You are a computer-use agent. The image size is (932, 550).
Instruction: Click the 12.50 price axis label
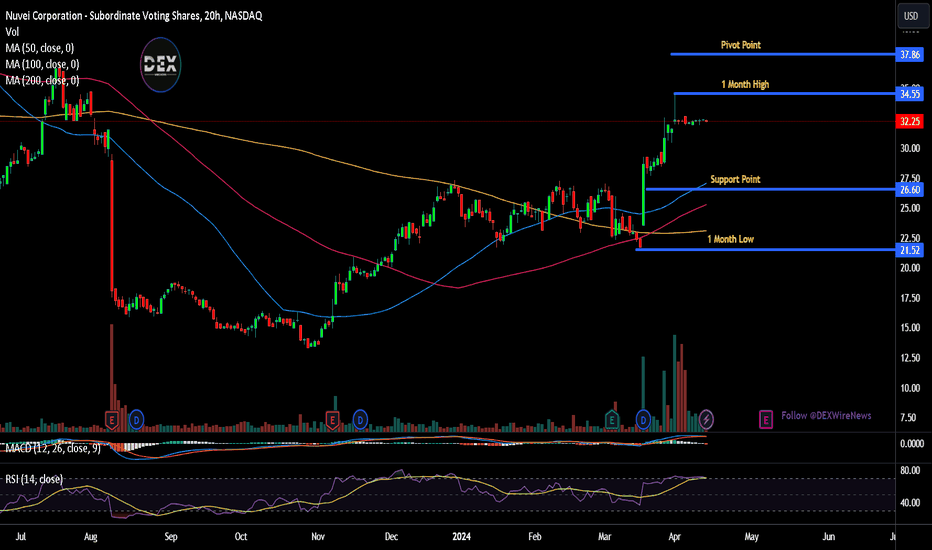[910, 358]
